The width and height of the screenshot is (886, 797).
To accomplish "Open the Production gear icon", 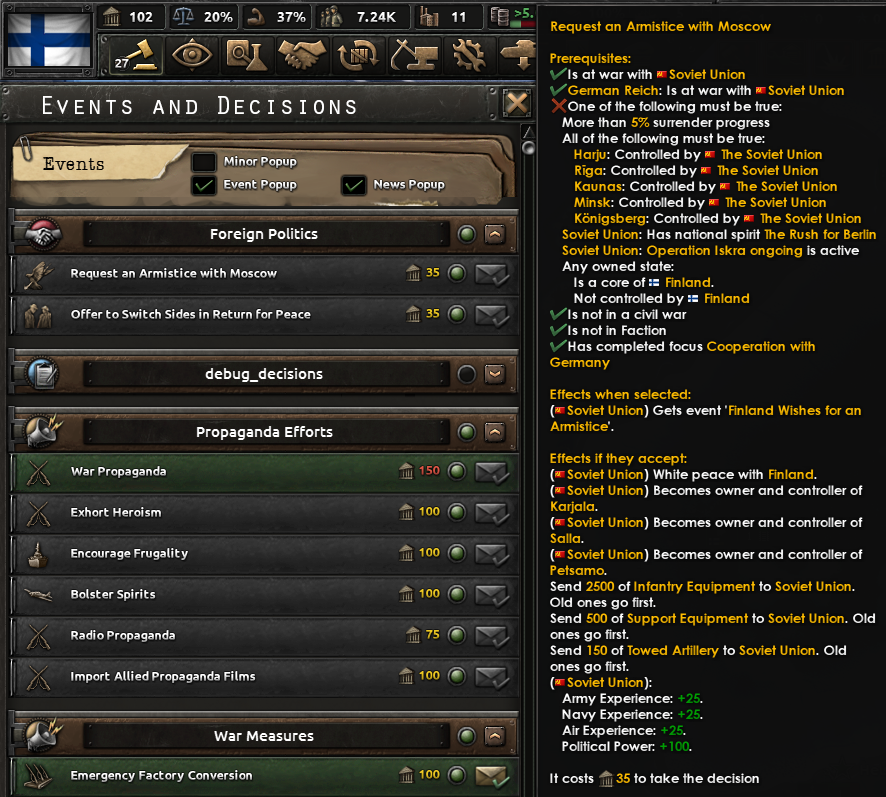I will tap(468, 55).
